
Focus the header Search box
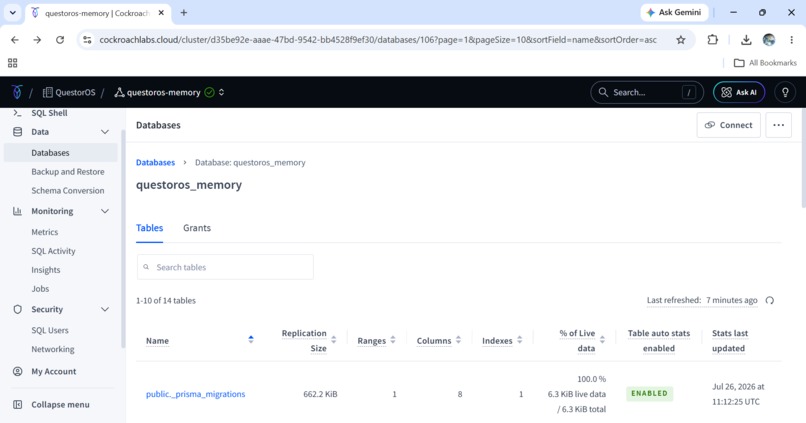click(647, 93)
